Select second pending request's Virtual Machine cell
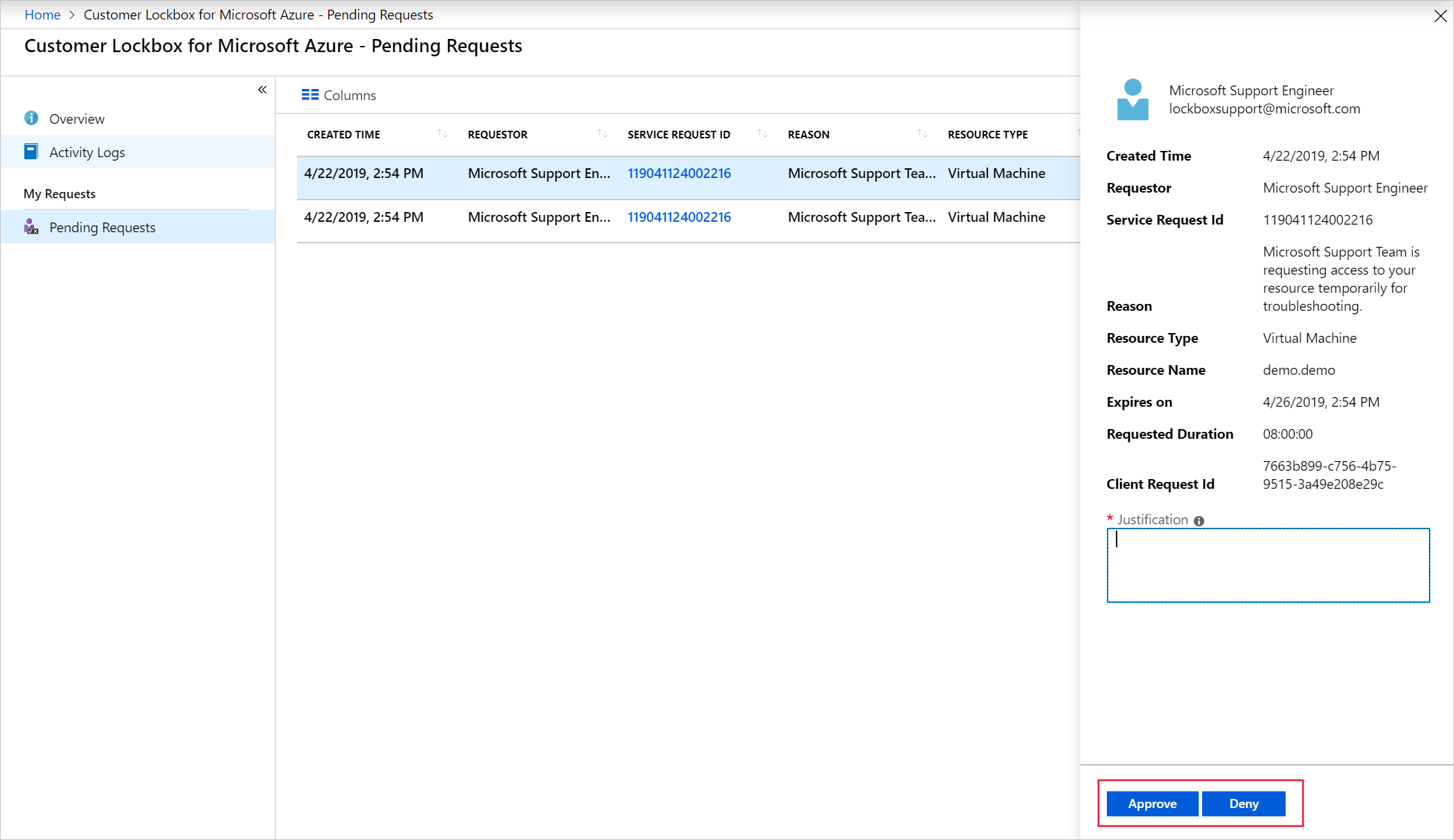 [996, 217]
